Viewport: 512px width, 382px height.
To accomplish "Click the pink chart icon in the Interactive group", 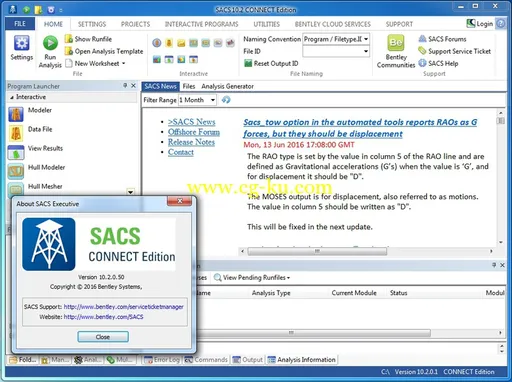I will (230, 43).
